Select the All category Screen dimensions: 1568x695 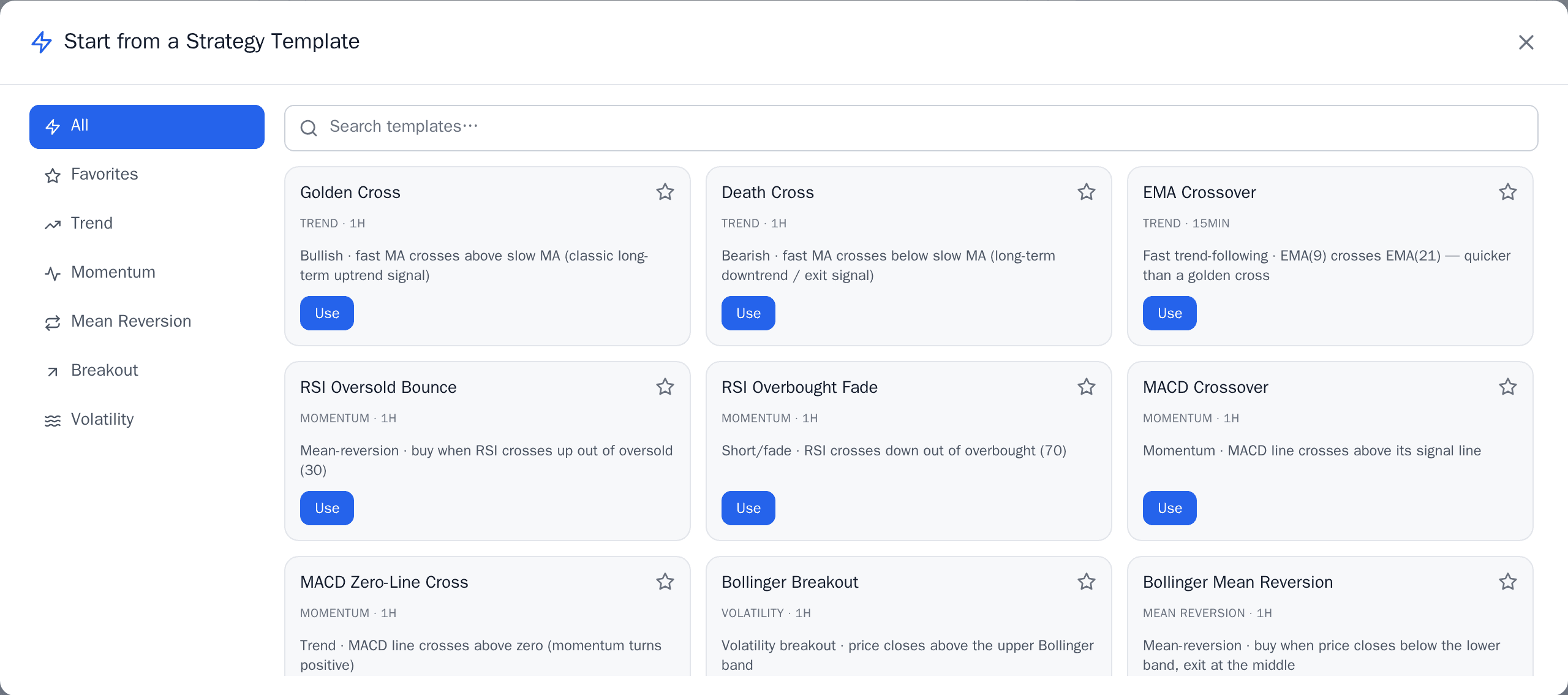click(147, 126)
